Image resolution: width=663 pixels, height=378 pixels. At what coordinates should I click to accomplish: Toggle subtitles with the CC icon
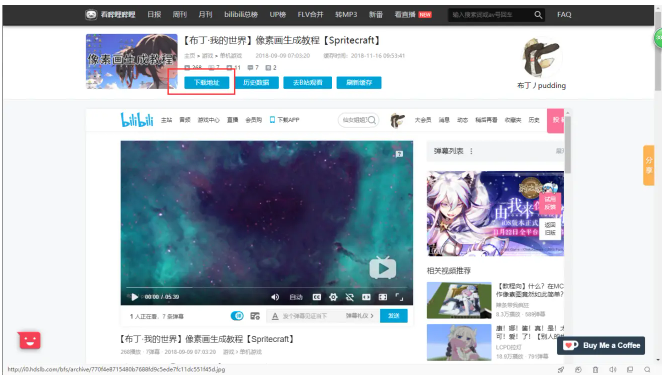tap(317, 297)
